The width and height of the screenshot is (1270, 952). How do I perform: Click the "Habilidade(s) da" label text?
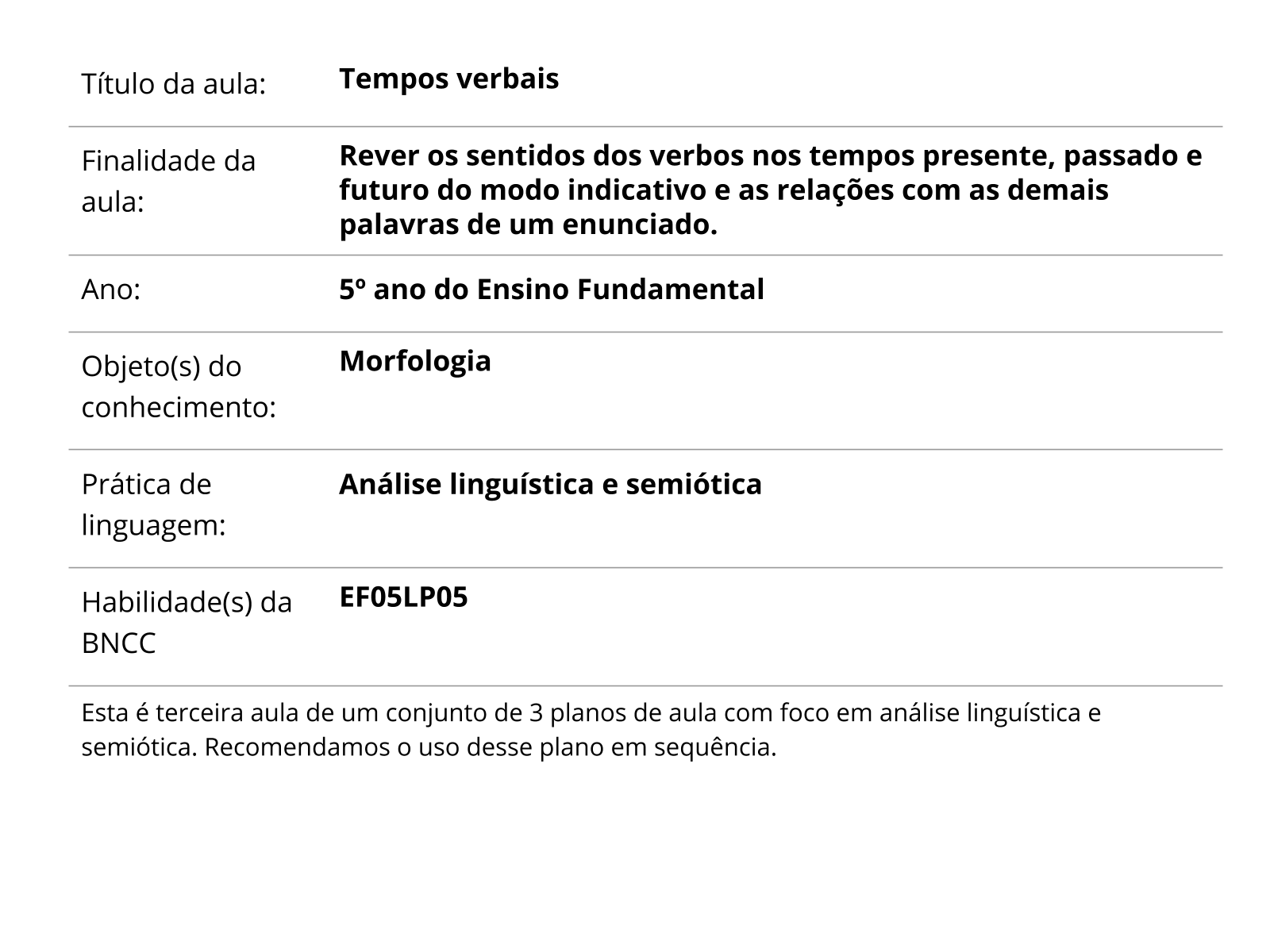[x=187, y=602]
